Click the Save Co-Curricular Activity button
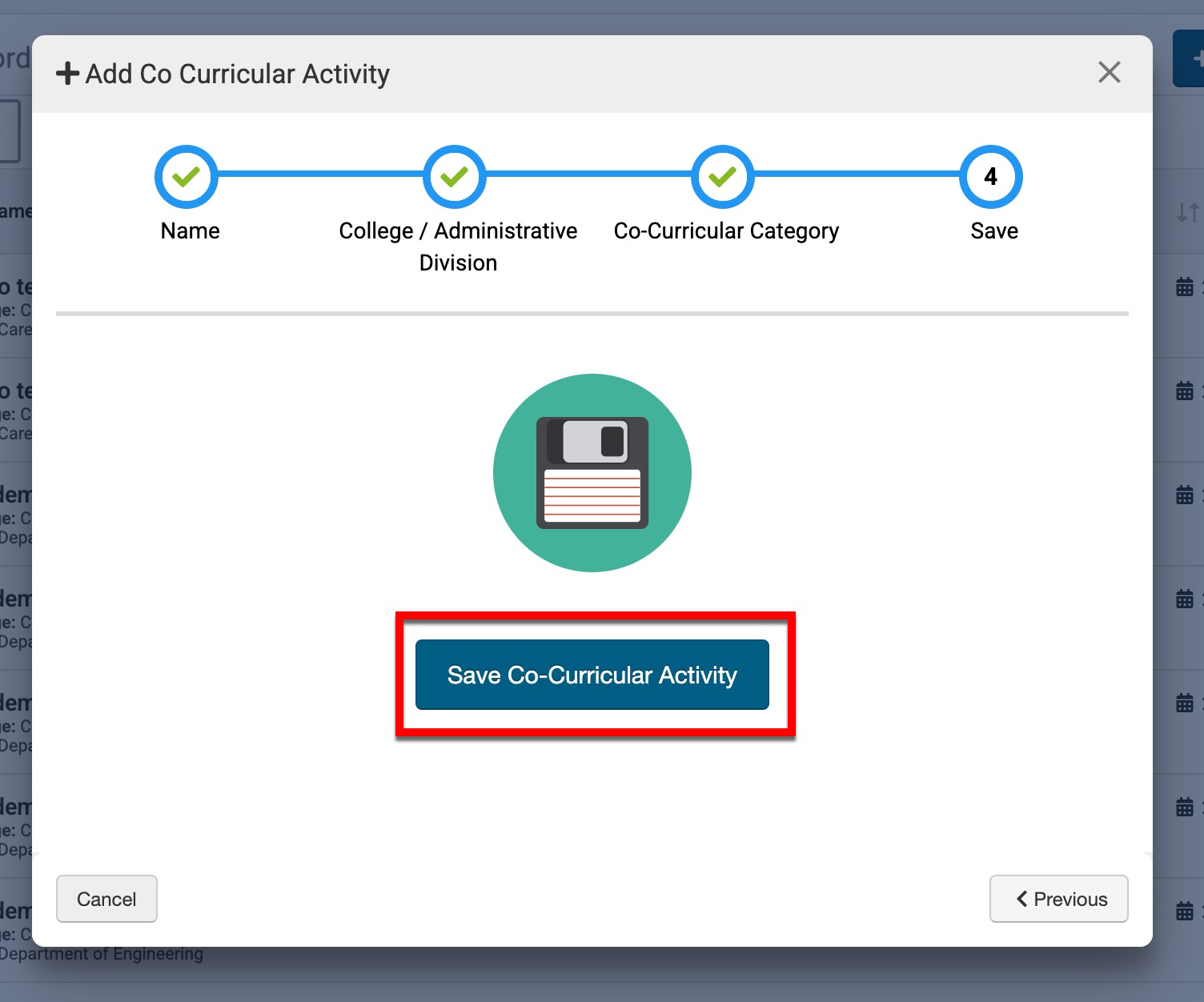The image size is (1204, 1002). 592,675
